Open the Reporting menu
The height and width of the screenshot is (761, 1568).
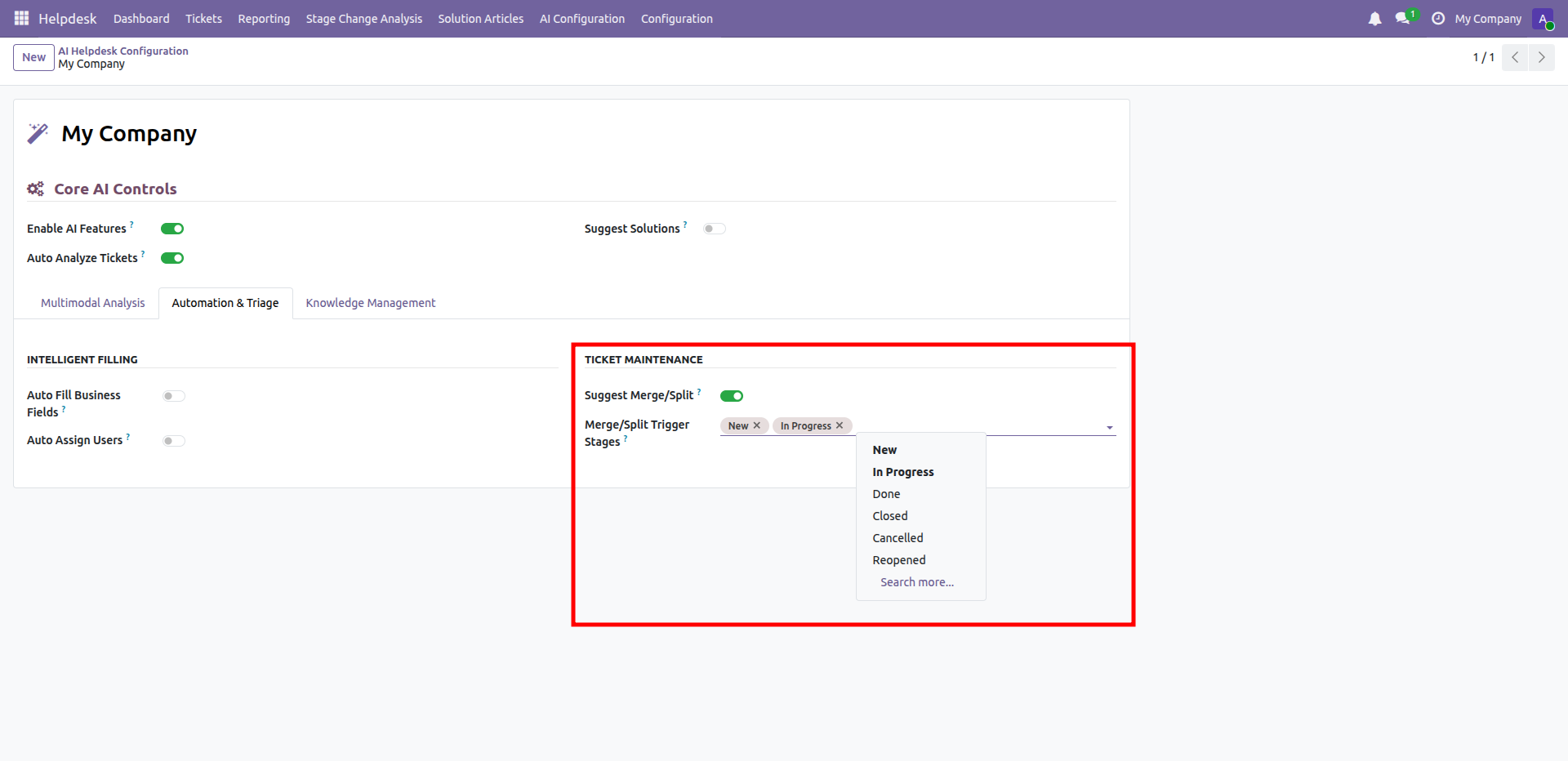(264, 19)
